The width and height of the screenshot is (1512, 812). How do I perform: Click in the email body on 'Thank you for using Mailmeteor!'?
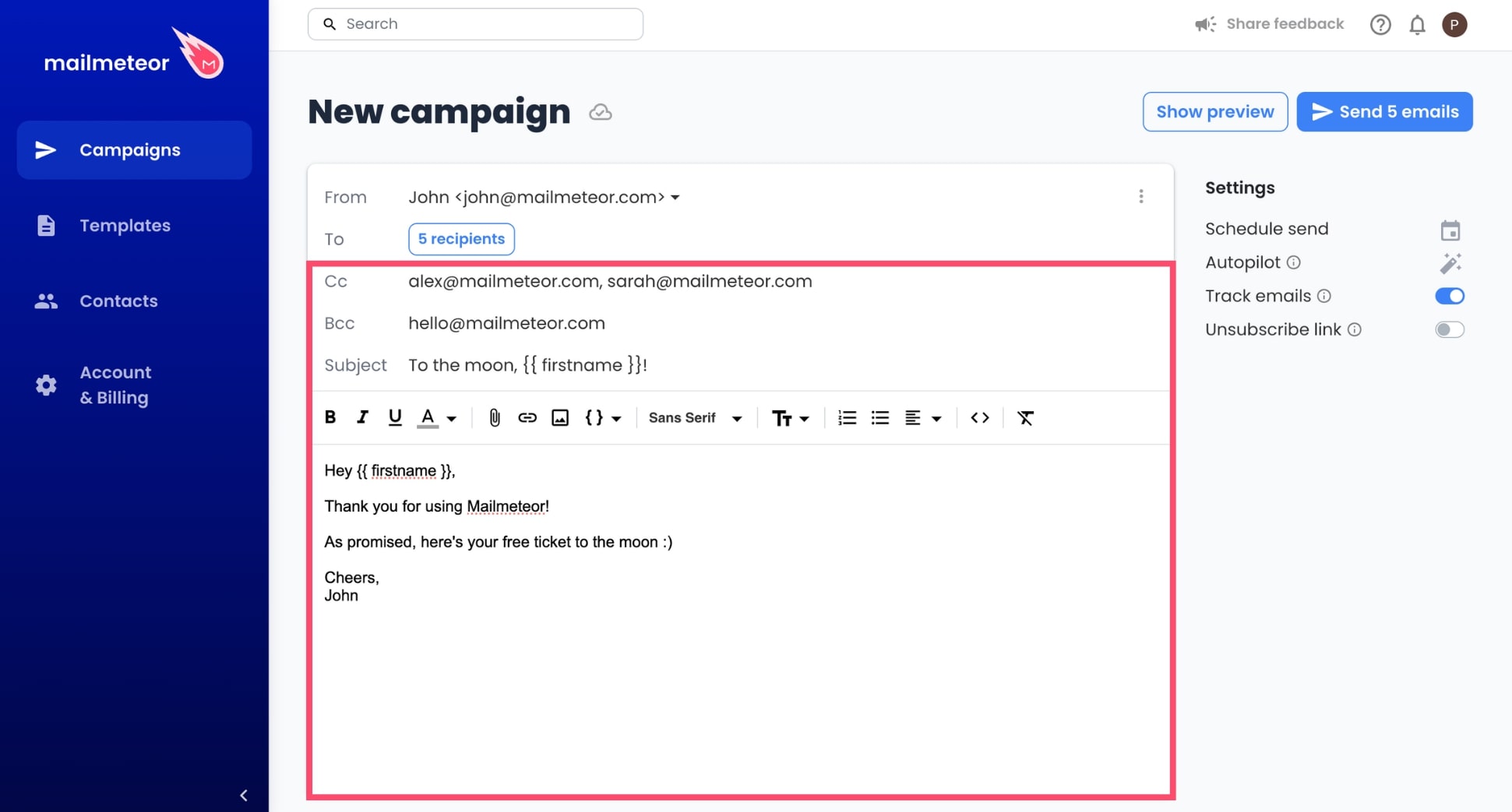tap(436, 506)
